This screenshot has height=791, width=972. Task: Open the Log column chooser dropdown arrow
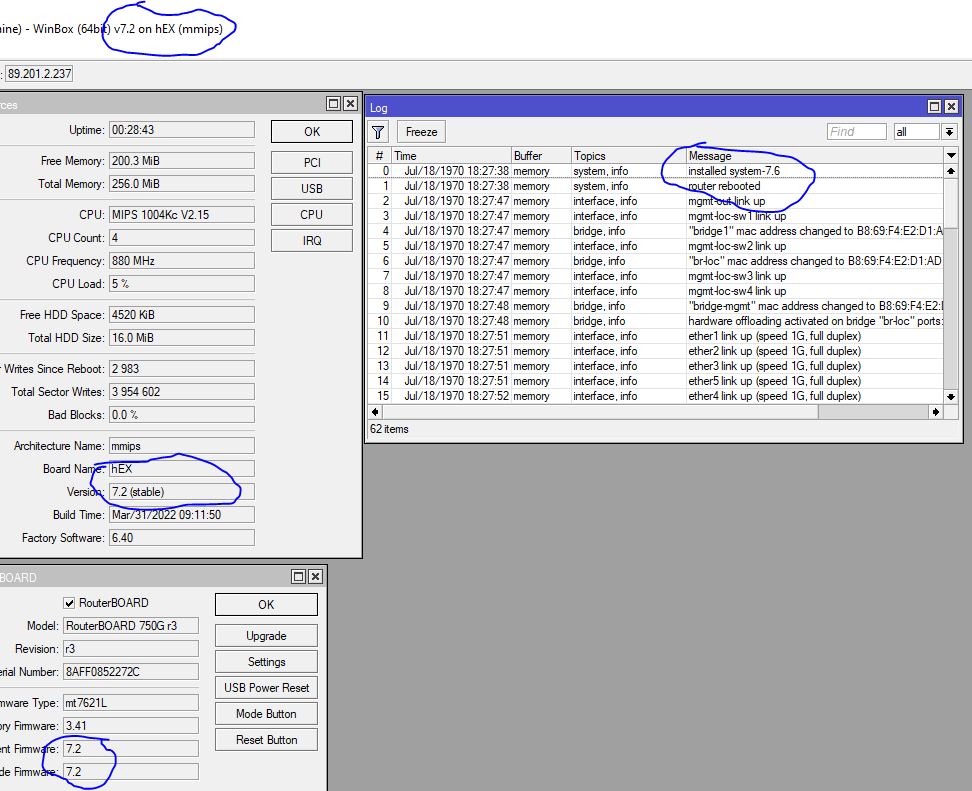(x=951, y=156)
